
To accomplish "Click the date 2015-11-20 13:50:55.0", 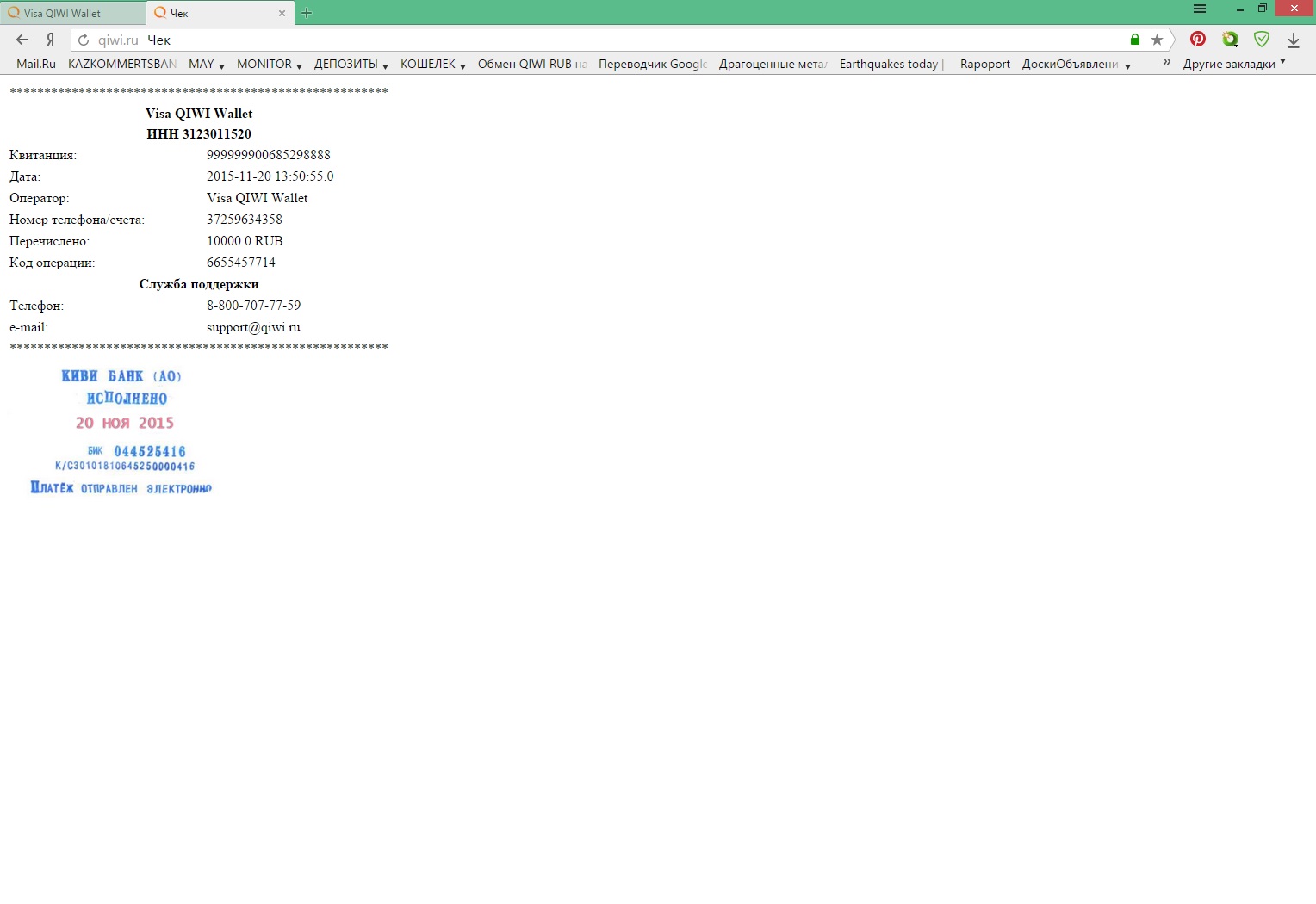I will point(270,176).
